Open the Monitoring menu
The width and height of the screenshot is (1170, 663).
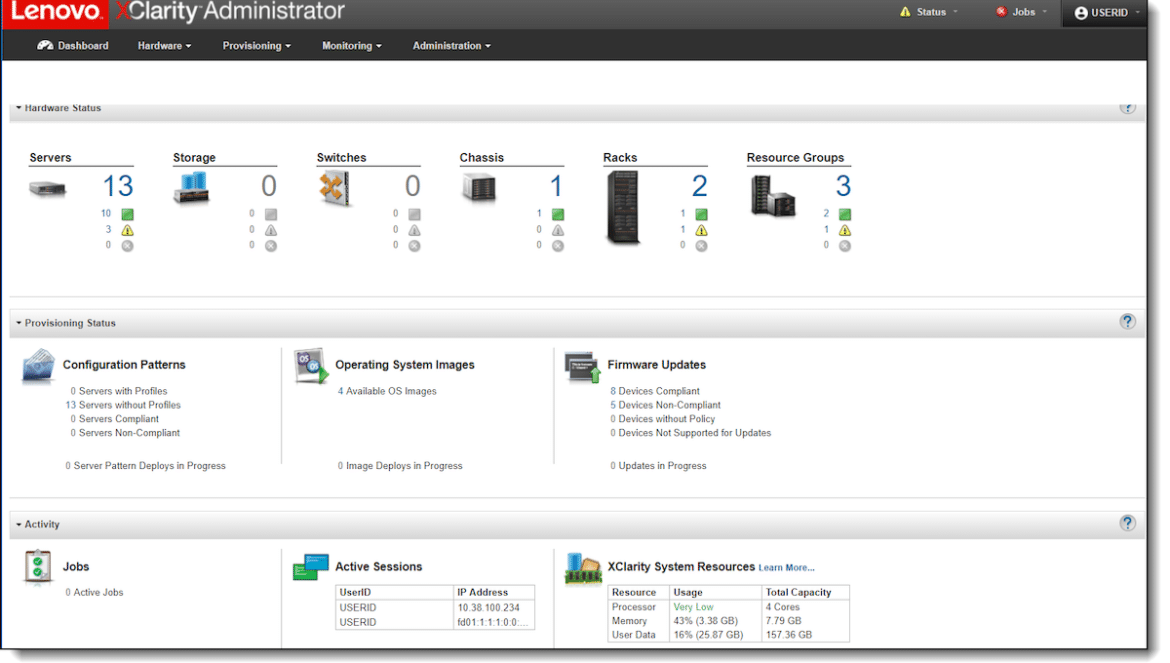click(x=351, y=45)
